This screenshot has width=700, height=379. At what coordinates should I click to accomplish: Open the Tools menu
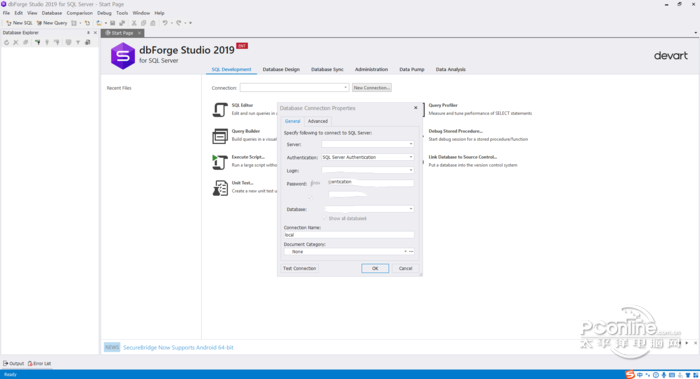[122, 13]
